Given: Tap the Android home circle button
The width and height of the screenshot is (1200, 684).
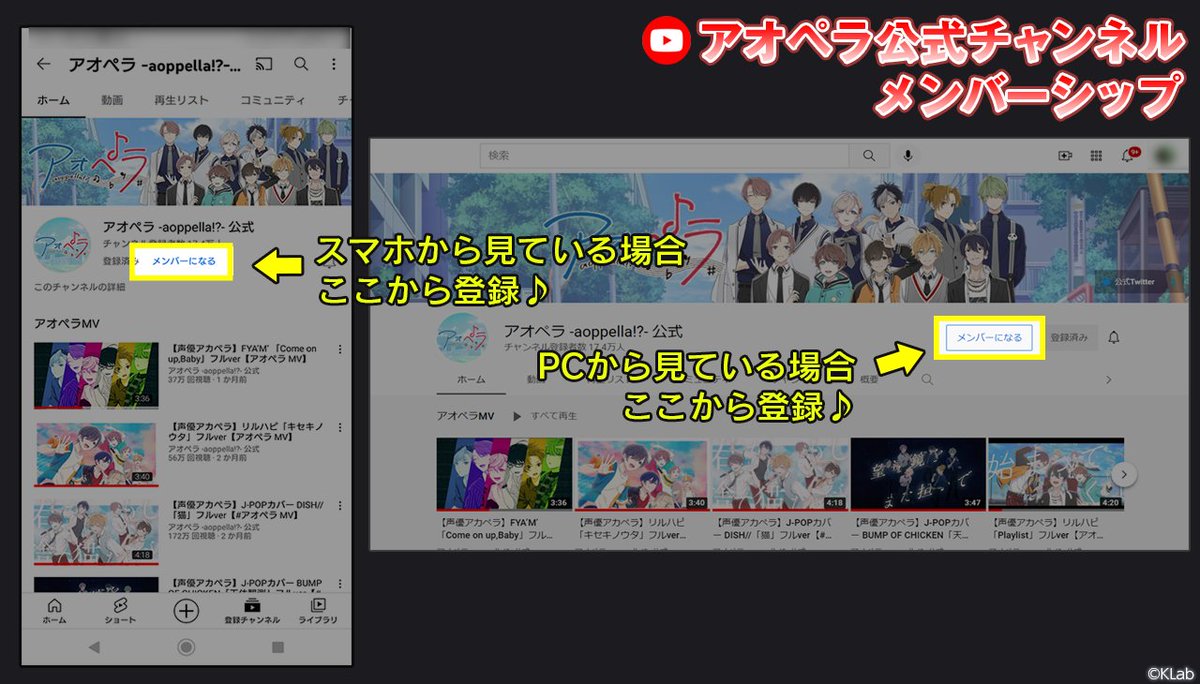Looking at the screenshot, I should [x=186, y=648].
